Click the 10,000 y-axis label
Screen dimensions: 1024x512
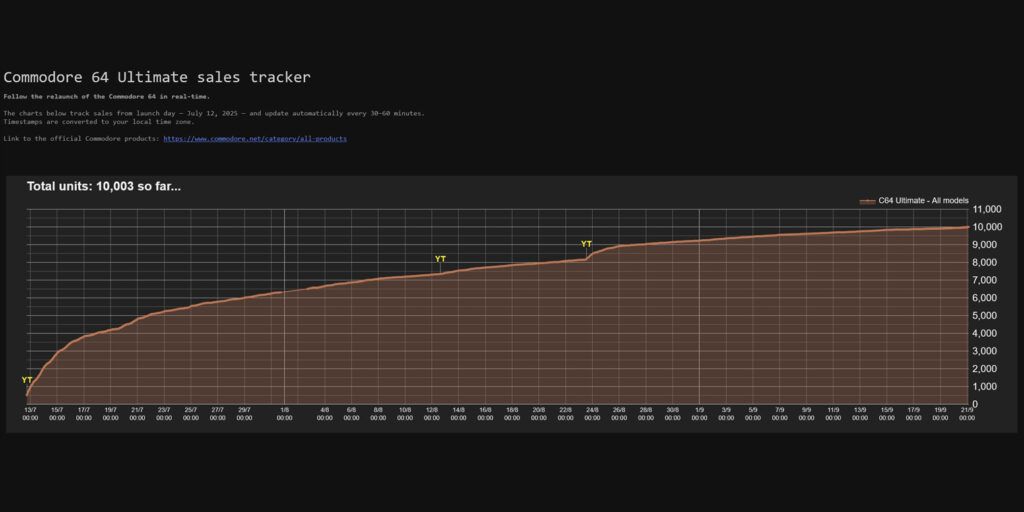(x=987, y=227)
